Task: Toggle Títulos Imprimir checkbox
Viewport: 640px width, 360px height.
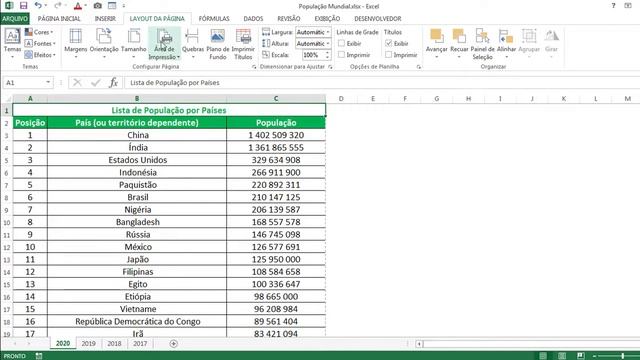Action: tap(389, 55)
